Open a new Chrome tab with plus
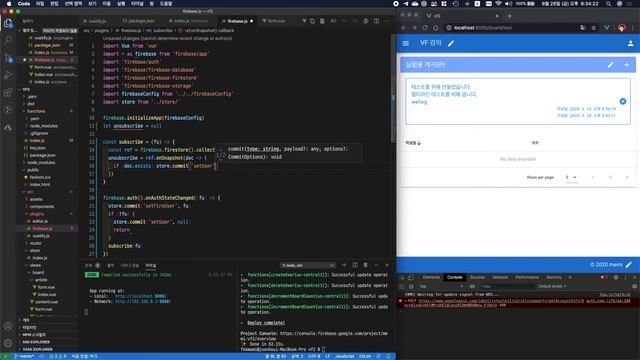This screenshot has height=360, width=640. point(509,16)
